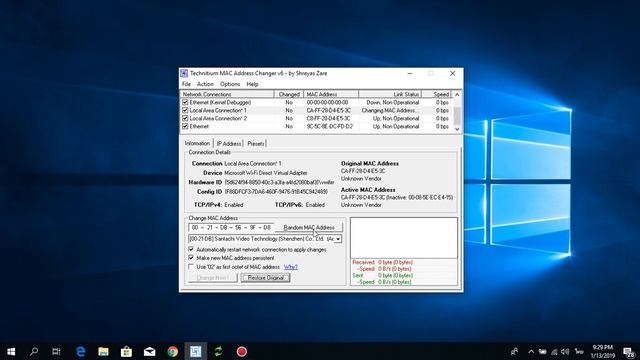Image resolution: width=640 pixels, height=360 pixels.
Task: Sort by the Link Status column header
Action: (390, 94)
